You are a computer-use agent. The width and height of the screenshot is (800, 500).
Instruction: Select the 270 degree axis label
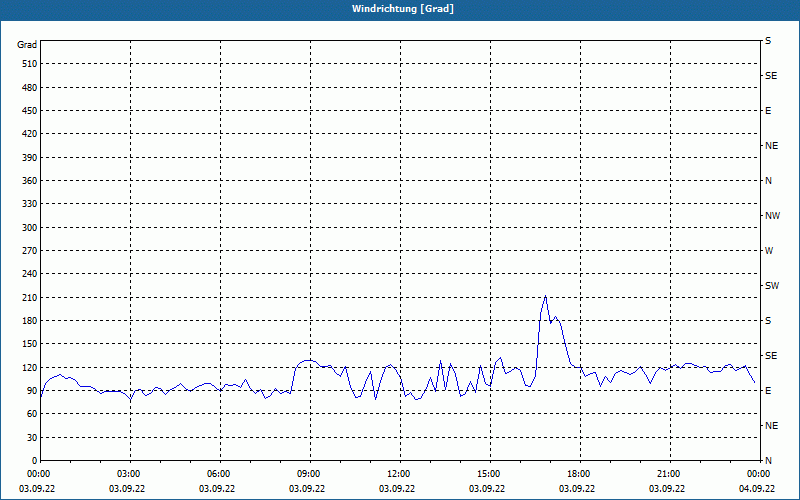[x=29, y=251]
